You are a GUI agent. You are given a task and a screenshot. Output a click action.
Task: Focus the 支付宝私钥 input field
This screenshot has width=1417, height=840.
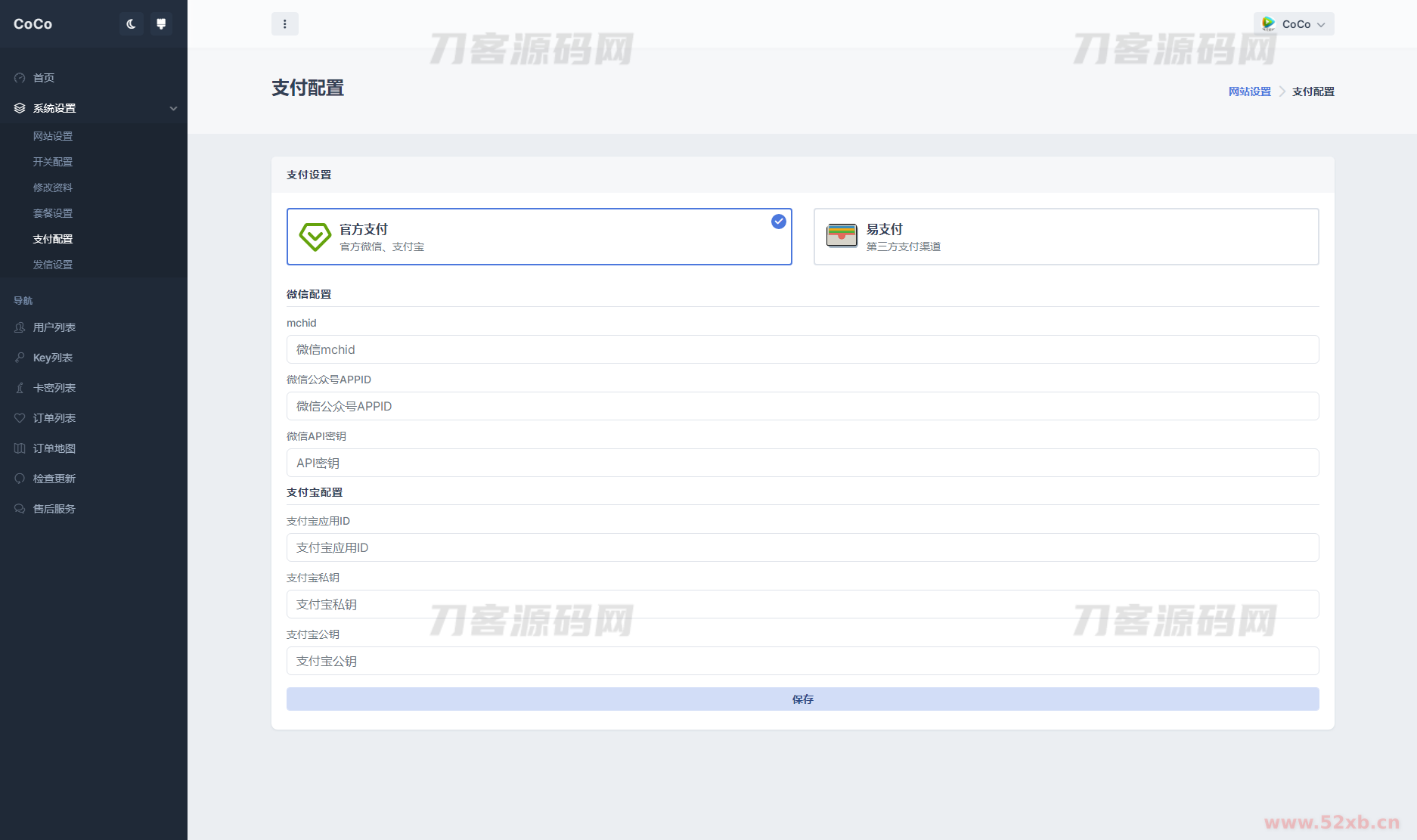(x=802, y=604)
